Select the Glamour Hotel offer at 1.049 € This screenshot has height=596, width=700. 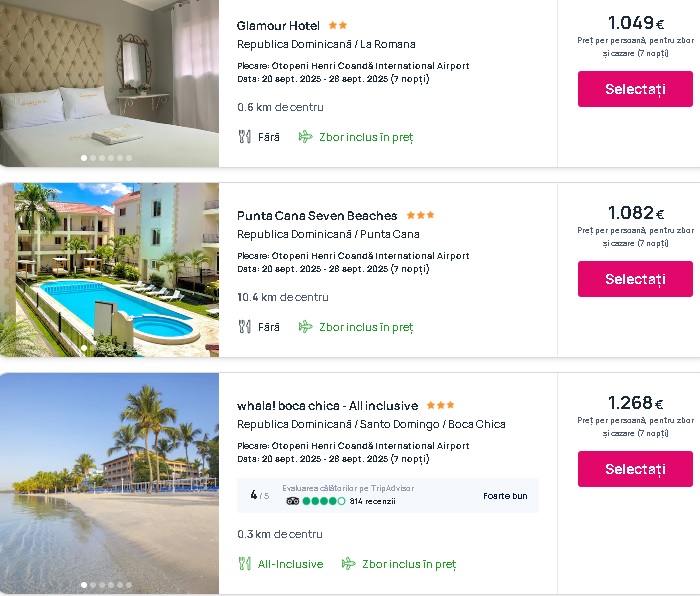635,89
